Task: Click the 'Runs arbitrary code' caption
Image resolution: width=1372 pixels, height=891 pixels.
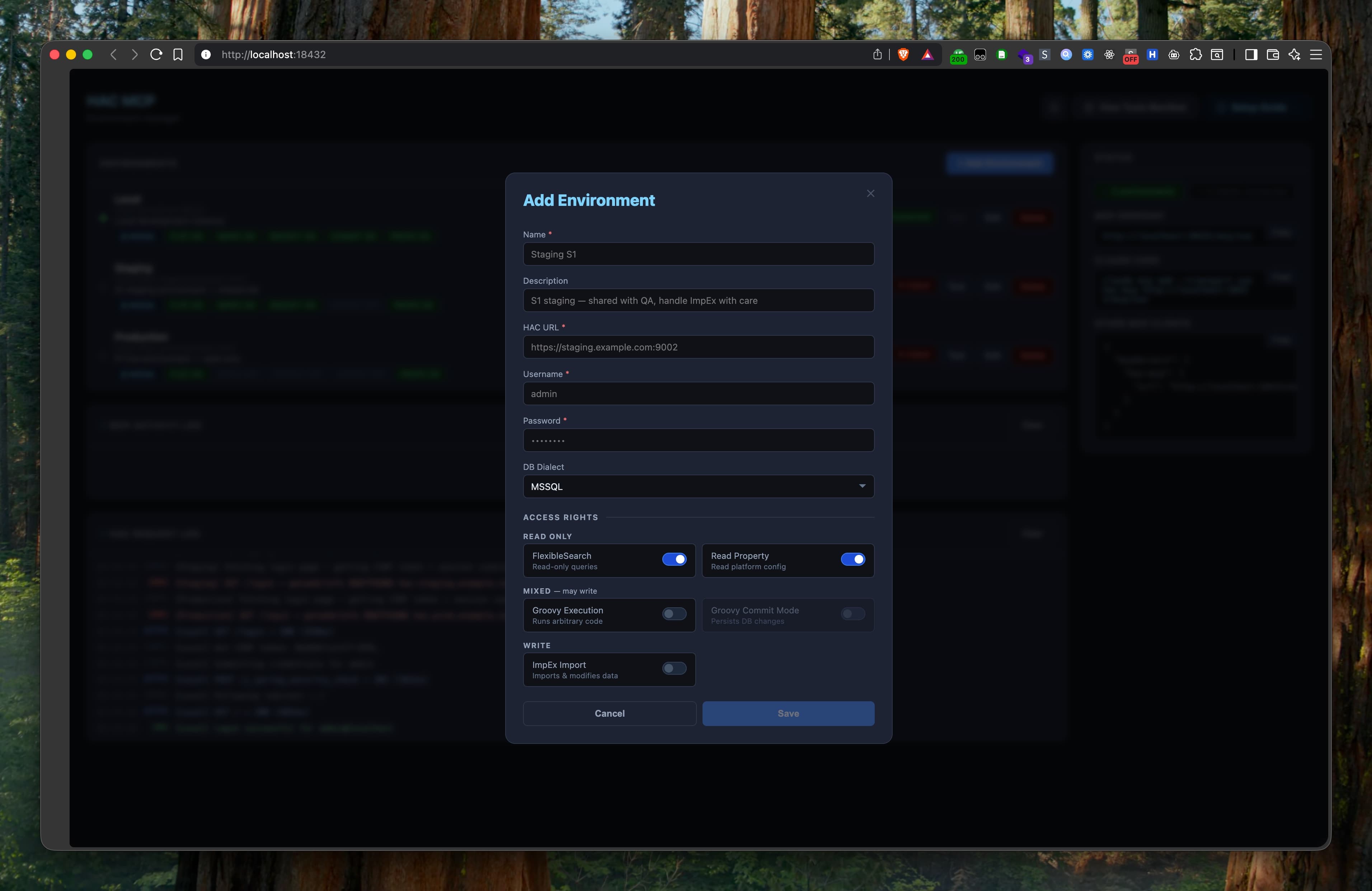Action: pos(567,621)
